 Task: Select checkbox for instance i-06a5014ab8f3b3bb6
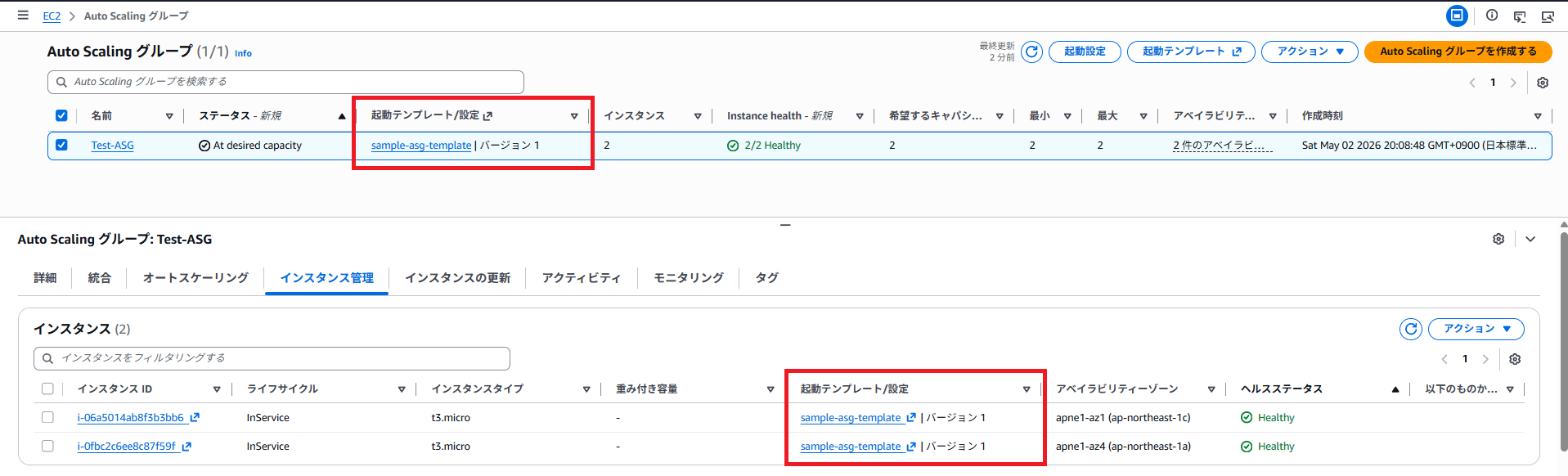[47, 417]
